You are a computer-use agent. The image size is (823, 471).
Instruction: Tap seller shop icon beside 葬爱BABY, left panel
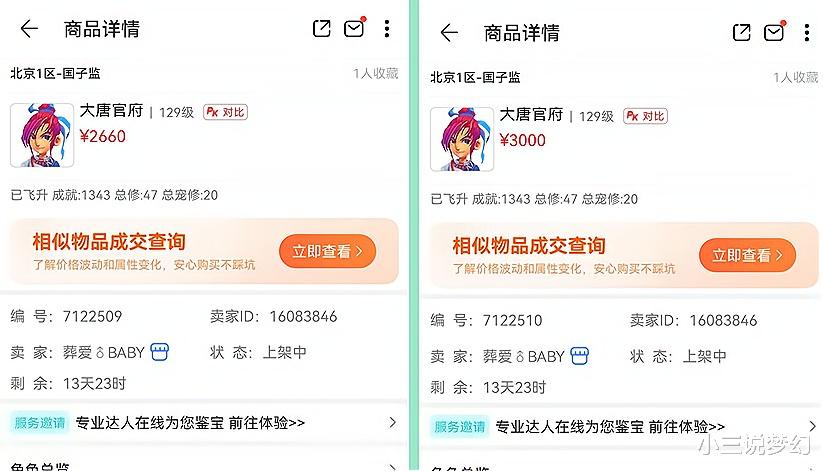[160, 352]
